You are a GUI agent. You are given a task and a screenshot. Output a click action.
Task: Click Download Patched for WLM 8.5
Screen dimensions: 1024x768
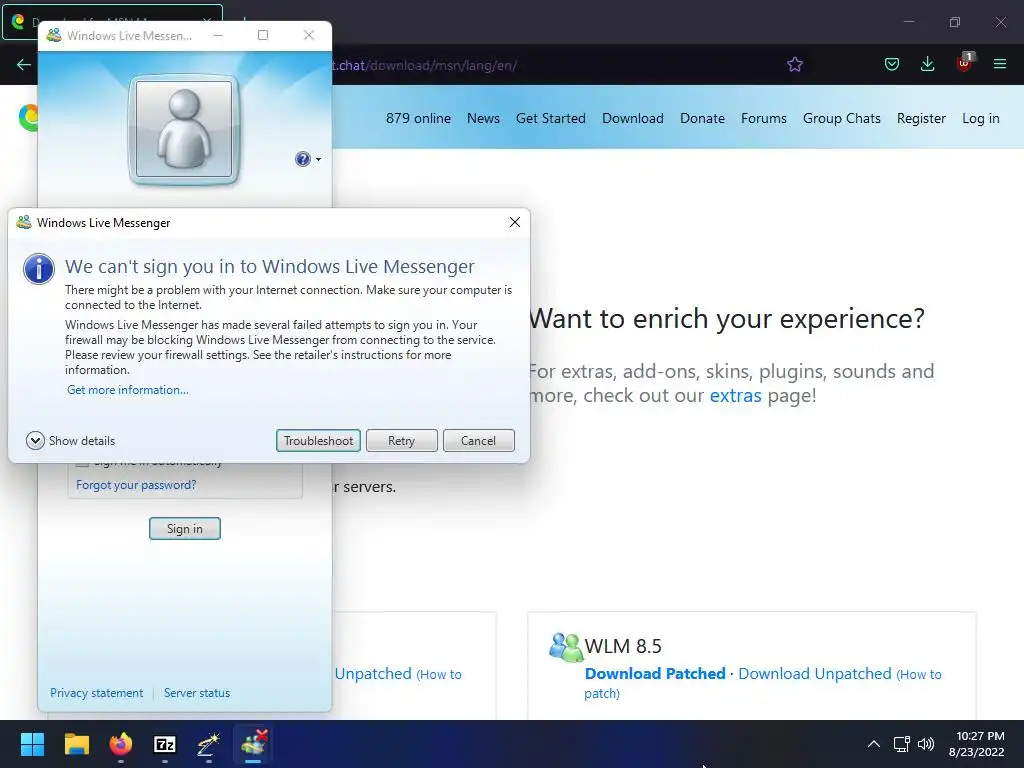[x=655, y=673]
